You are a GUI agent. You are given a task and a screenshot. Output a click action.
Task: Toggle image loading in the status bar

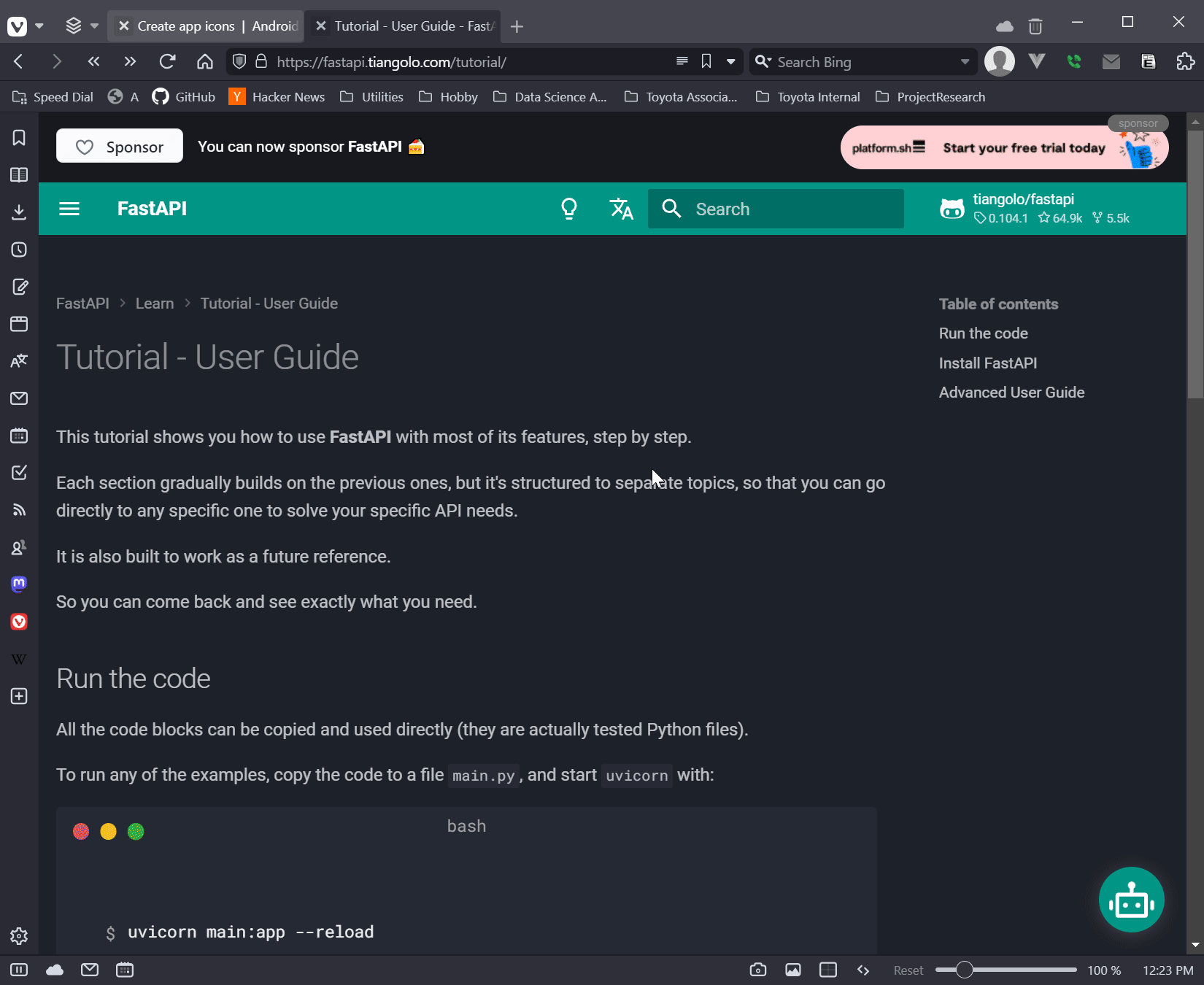pos(793,970)
